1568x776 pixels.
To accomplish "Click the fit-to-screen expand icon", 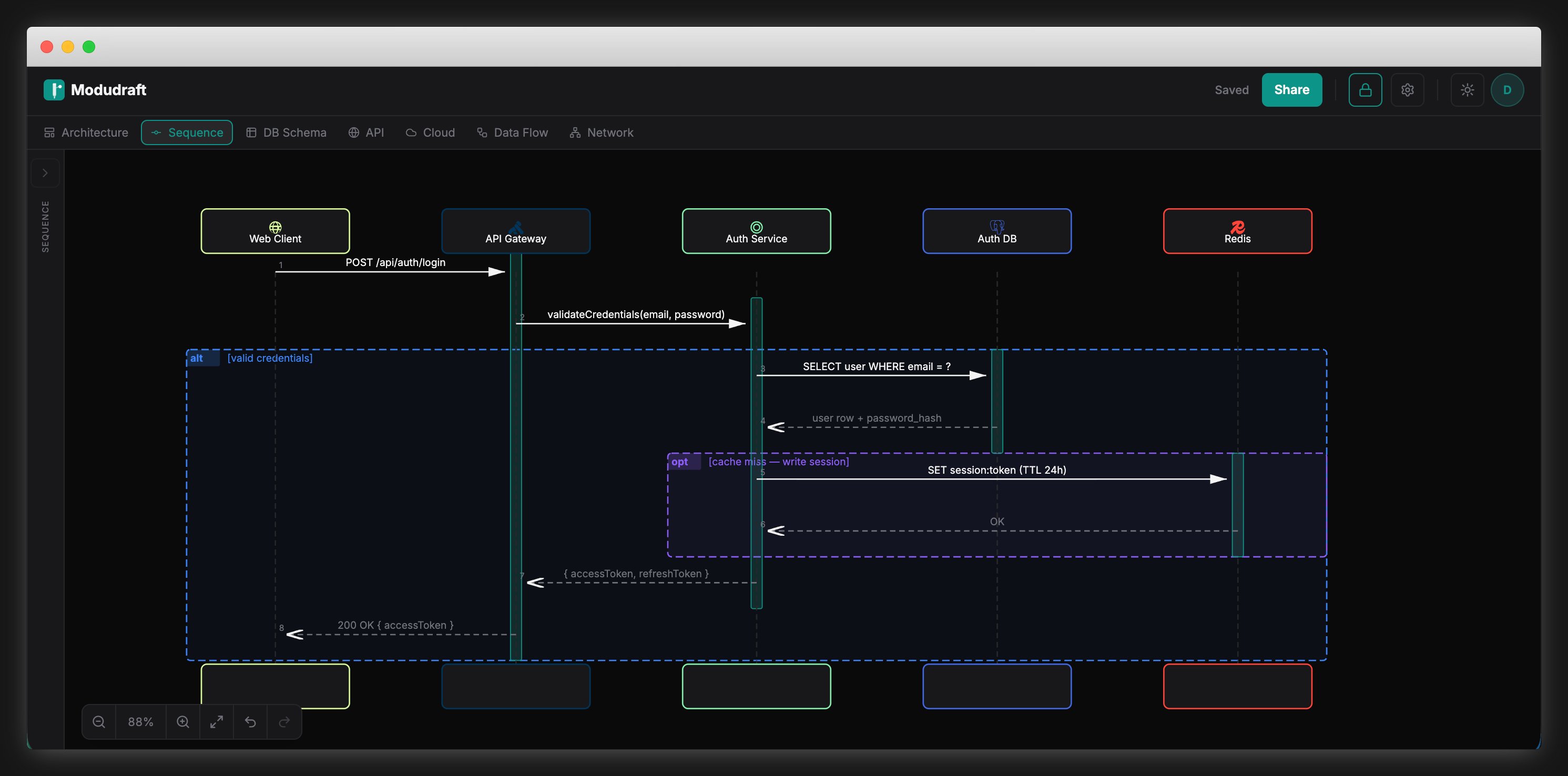I will click(216, 721).
